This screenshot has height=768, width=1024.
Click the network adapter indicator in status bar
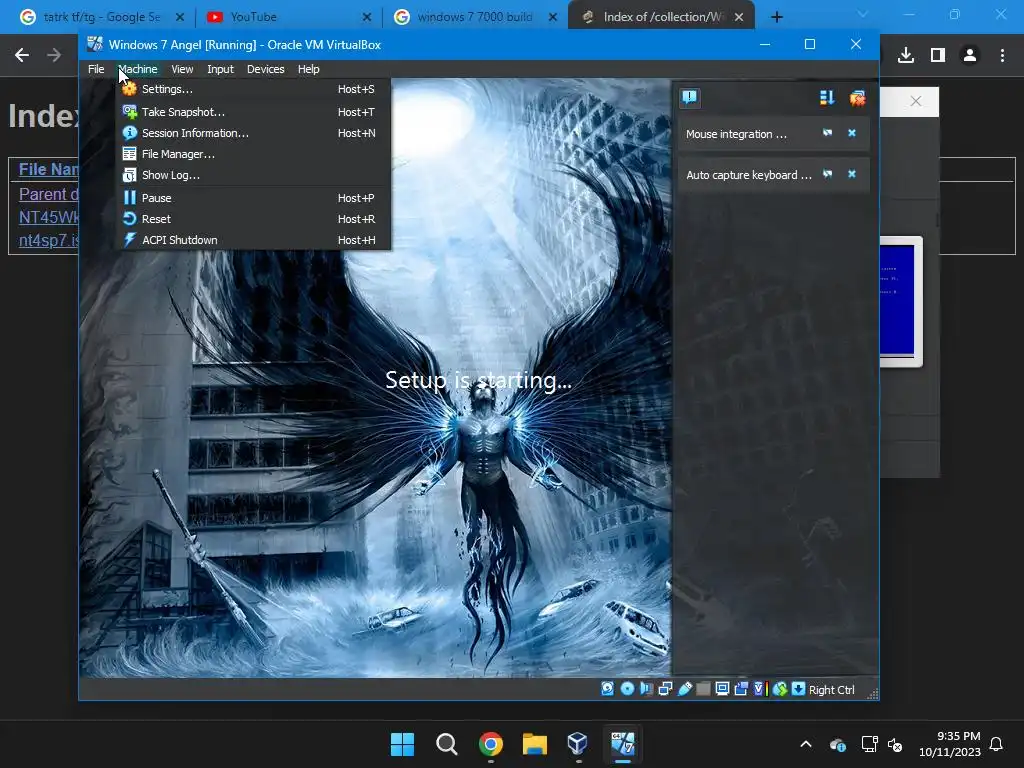click(665, 689)
